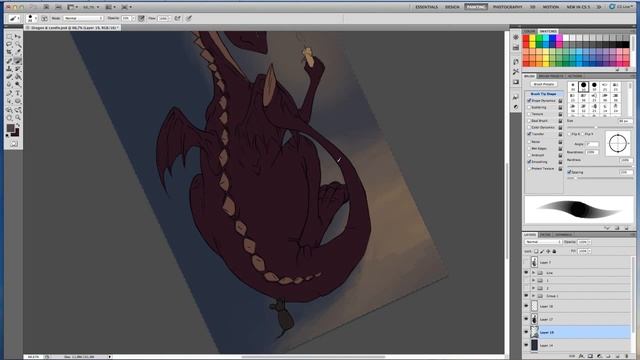Open the Flow dropdown arrow
Viewport: 640px width, 360px height.
click(x=170, y=18)
